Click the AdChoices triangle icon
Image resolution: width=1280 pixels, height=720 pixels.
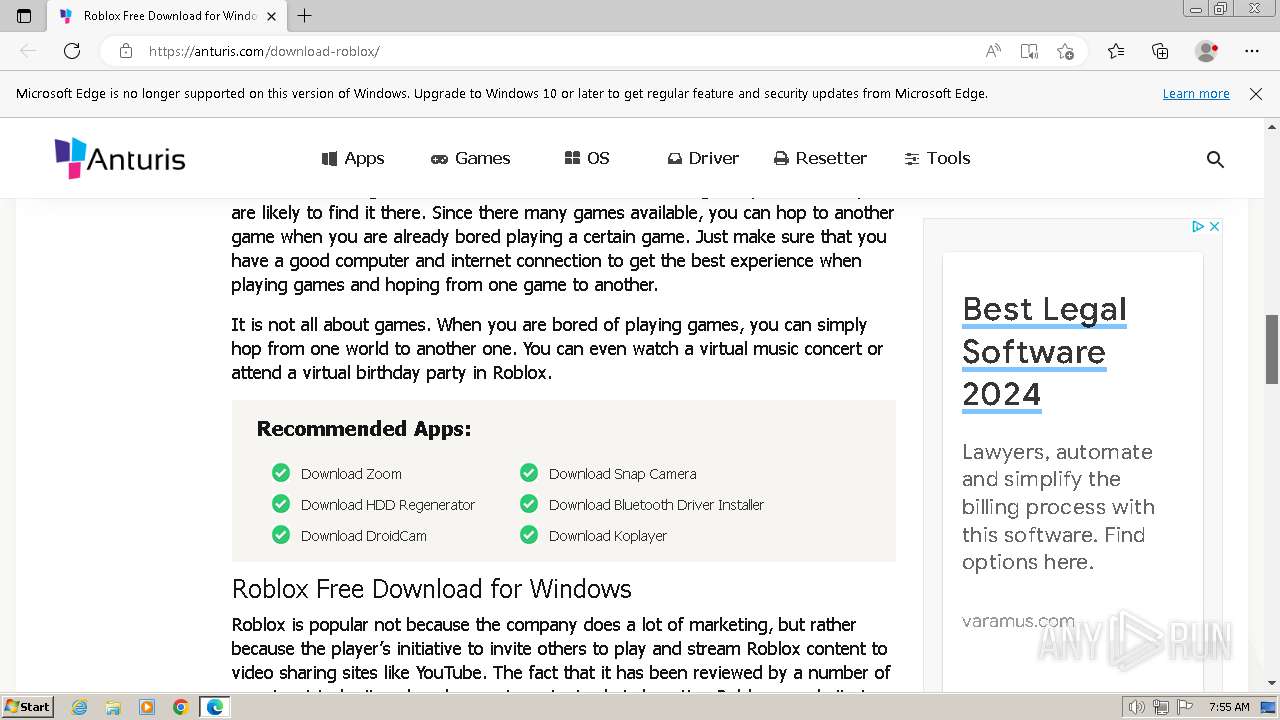point(1197,227)
